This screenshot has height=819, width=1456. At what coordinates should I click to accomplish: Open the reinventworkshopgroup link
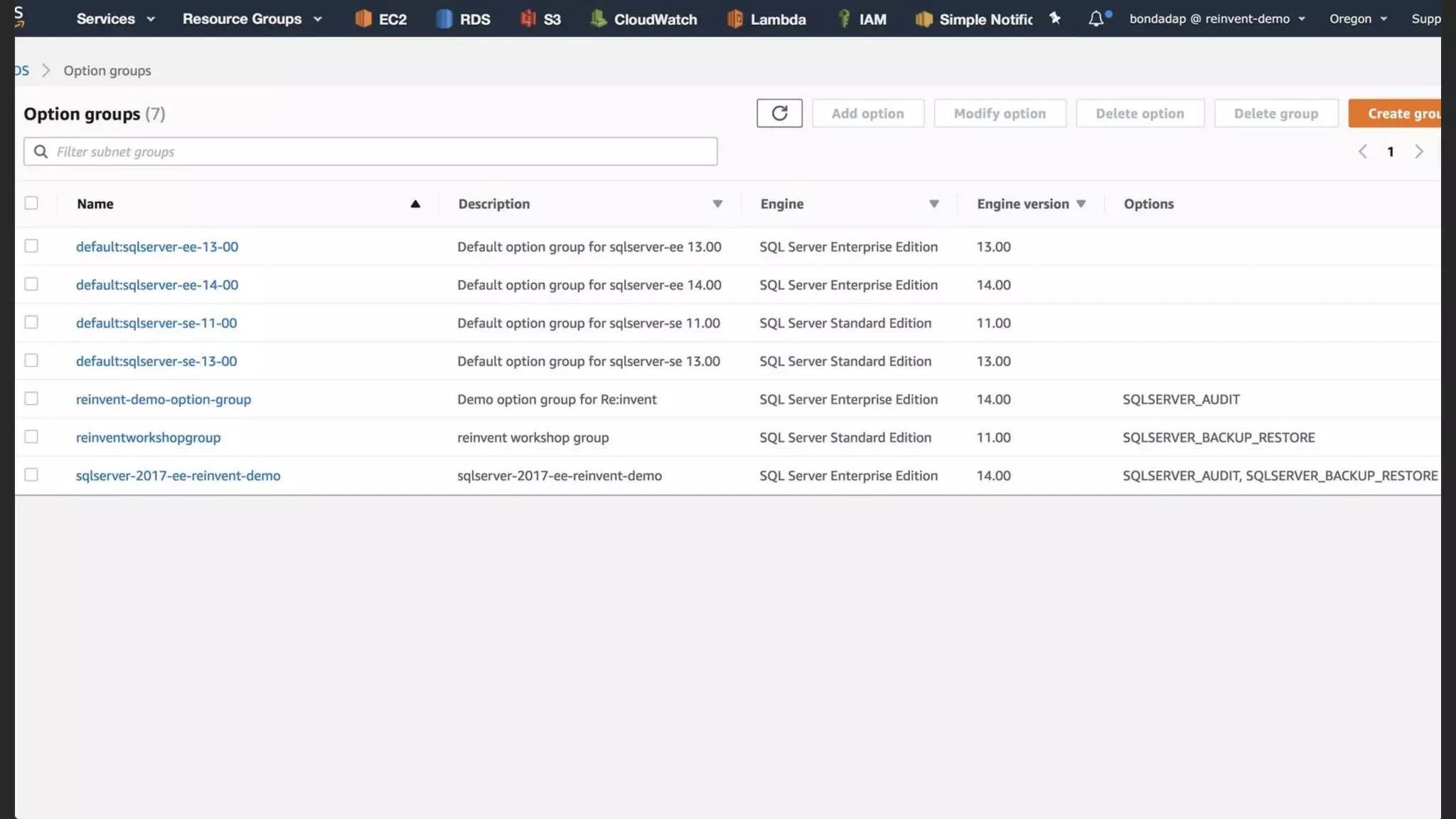click(x=148, y=438)
